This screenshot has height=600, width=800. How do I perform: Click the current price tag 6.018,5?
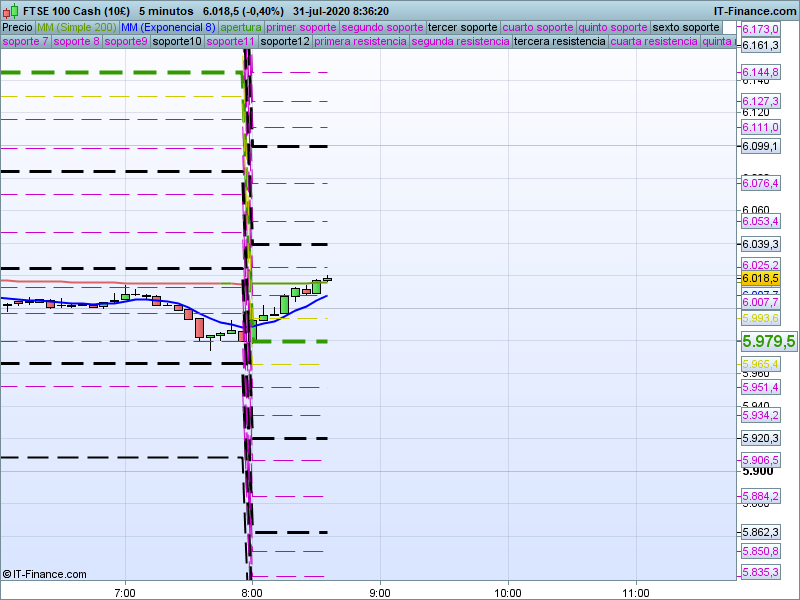760,279
